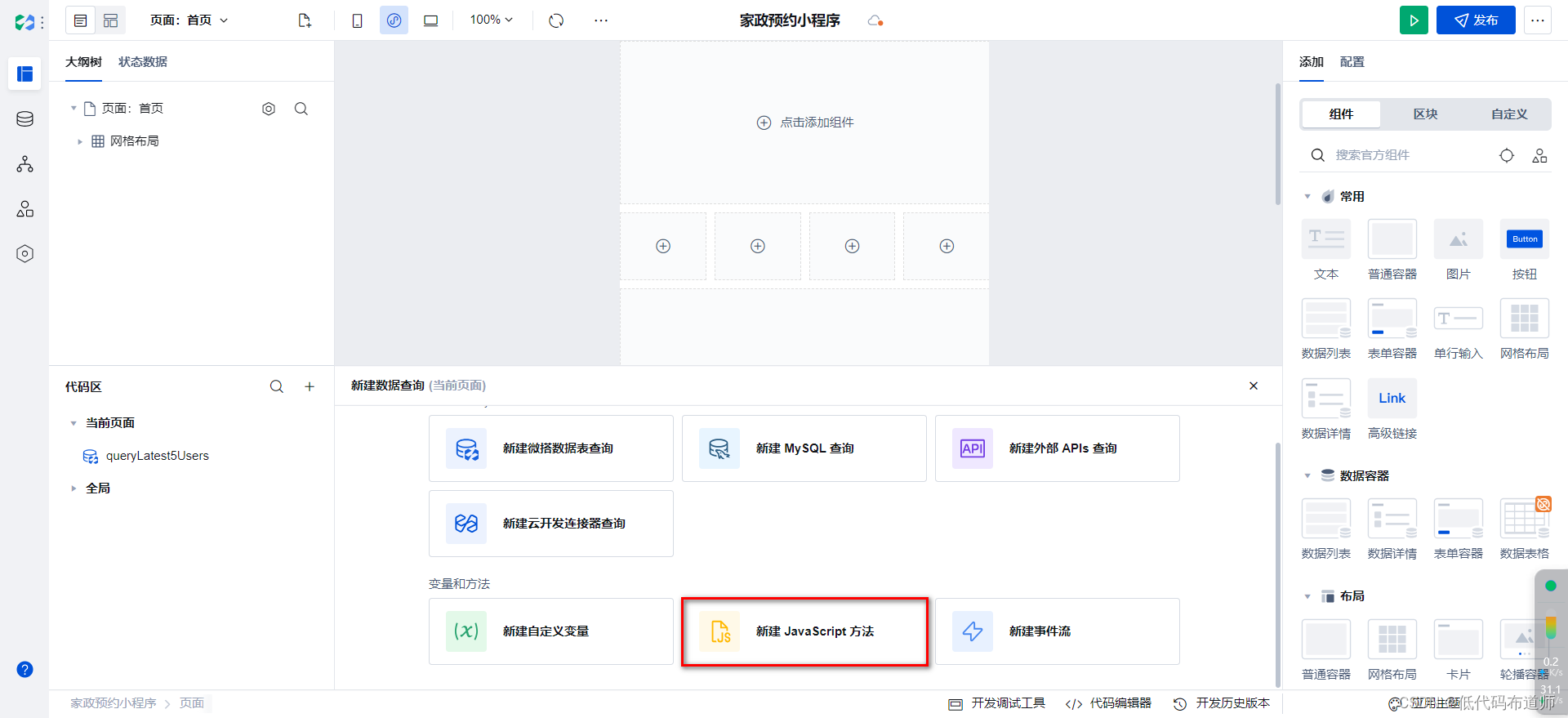This screenshot has height=718, width=1568.
Task: Click the cloud sync status icon
Action: click(875, 20)
